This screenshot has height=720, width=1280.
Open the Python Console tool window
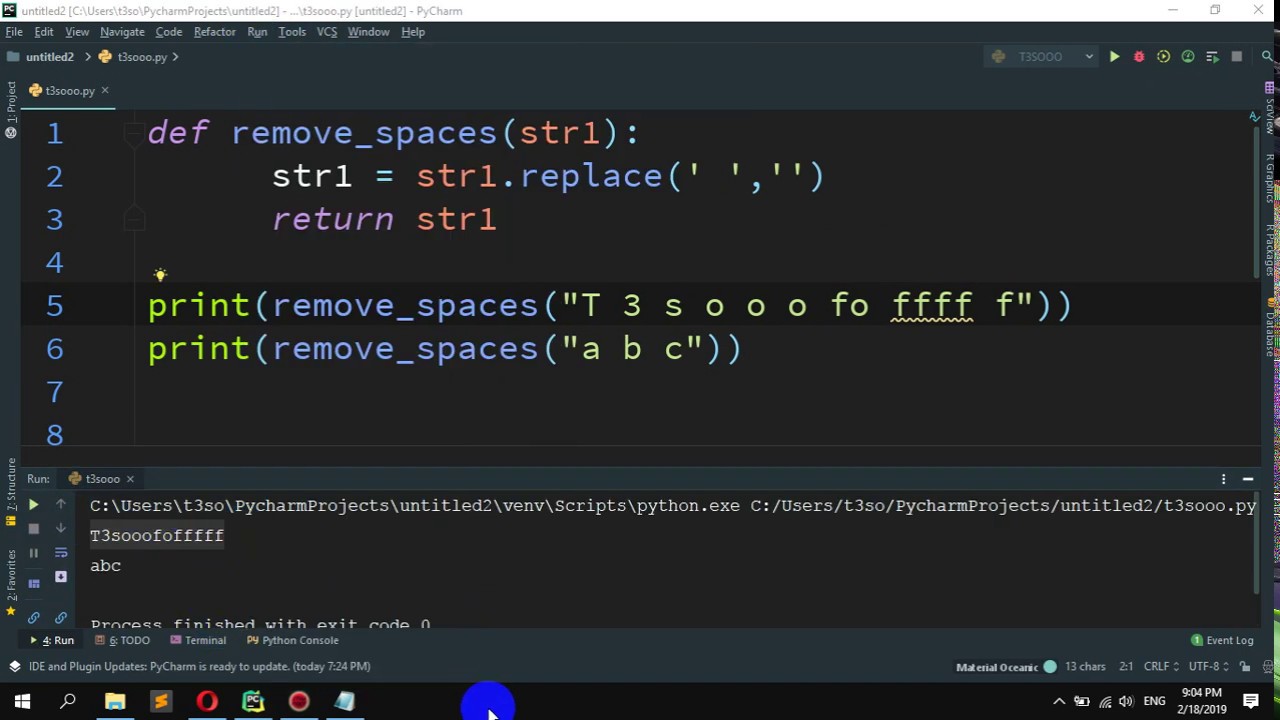[292, 641]
